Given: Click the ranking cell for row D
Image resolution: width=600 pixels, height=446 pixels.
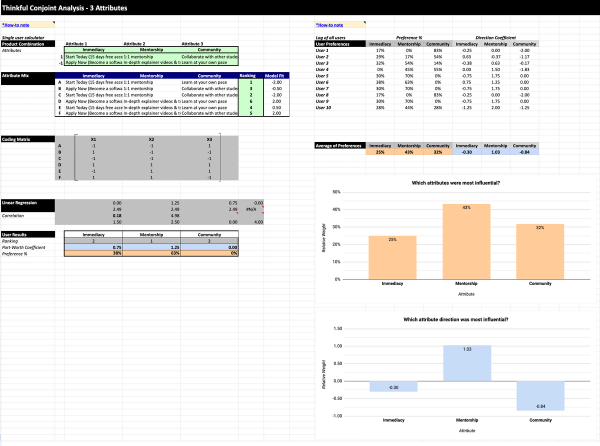Looking at the screenshot, I should point(251,101).
